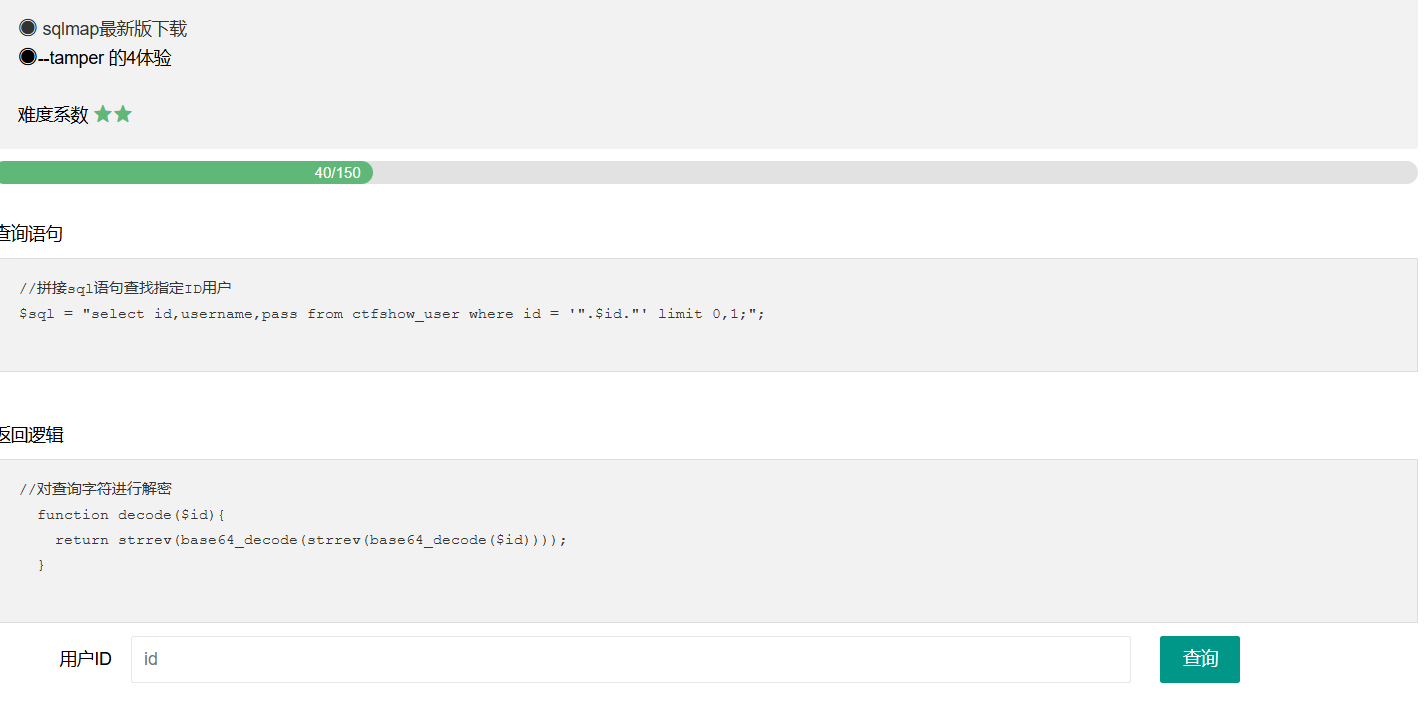Click the bullet icon before --tamper 的4体验
1427x707 pixels.
tap(28, 57)
